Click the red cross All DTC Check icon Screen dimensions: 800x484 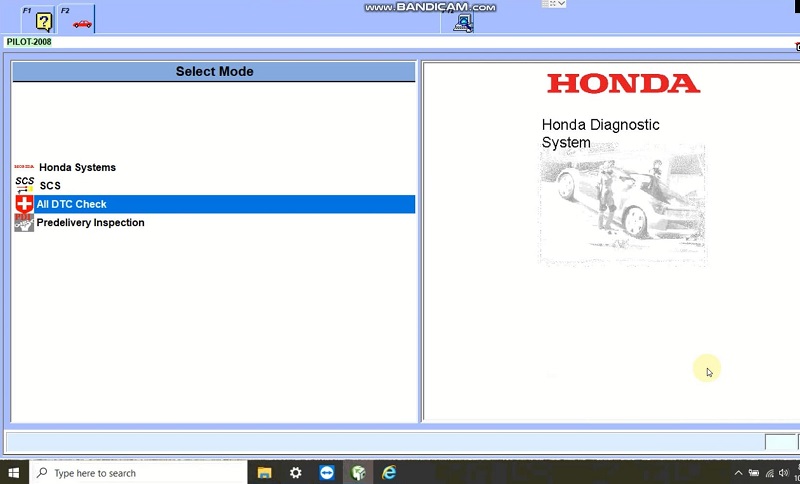click(x=24, y=204)
